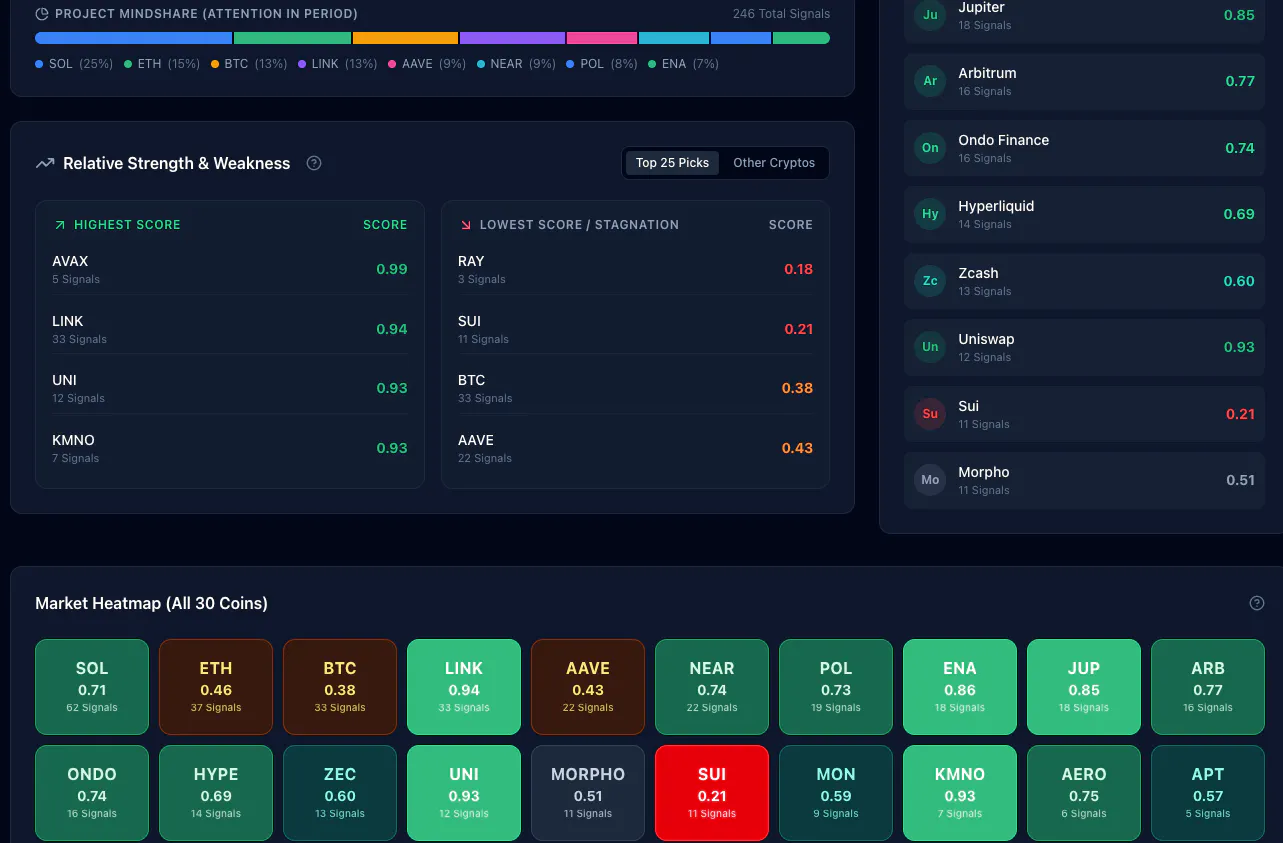Click the Project Mindshare pie icon
1283x843 pixels.
click(x=42, y=14)
